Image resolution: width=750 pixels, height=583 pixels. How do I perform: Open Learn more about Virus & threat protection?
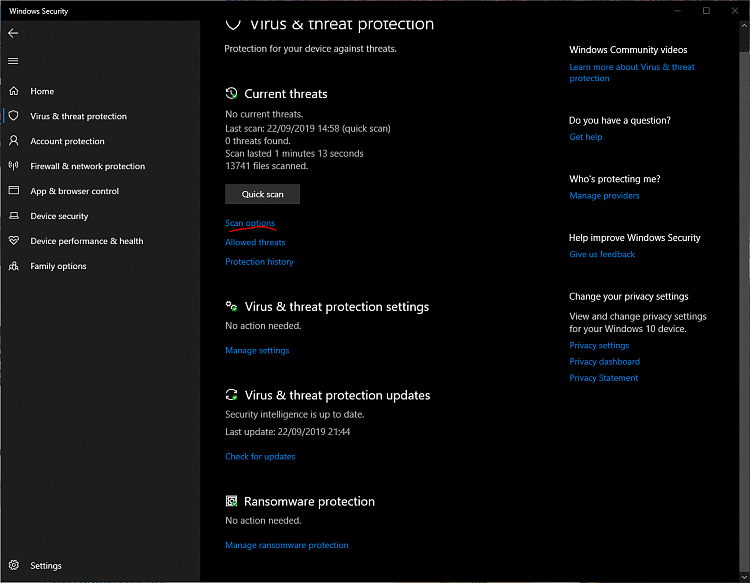click(x=632, y=73)
